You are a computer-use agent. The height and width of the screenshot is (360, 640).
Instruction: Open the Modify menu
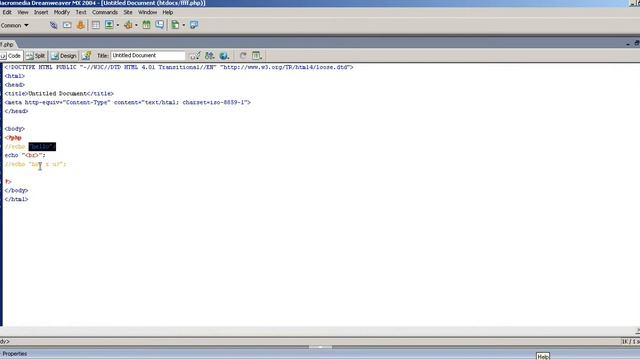(62, 12)
